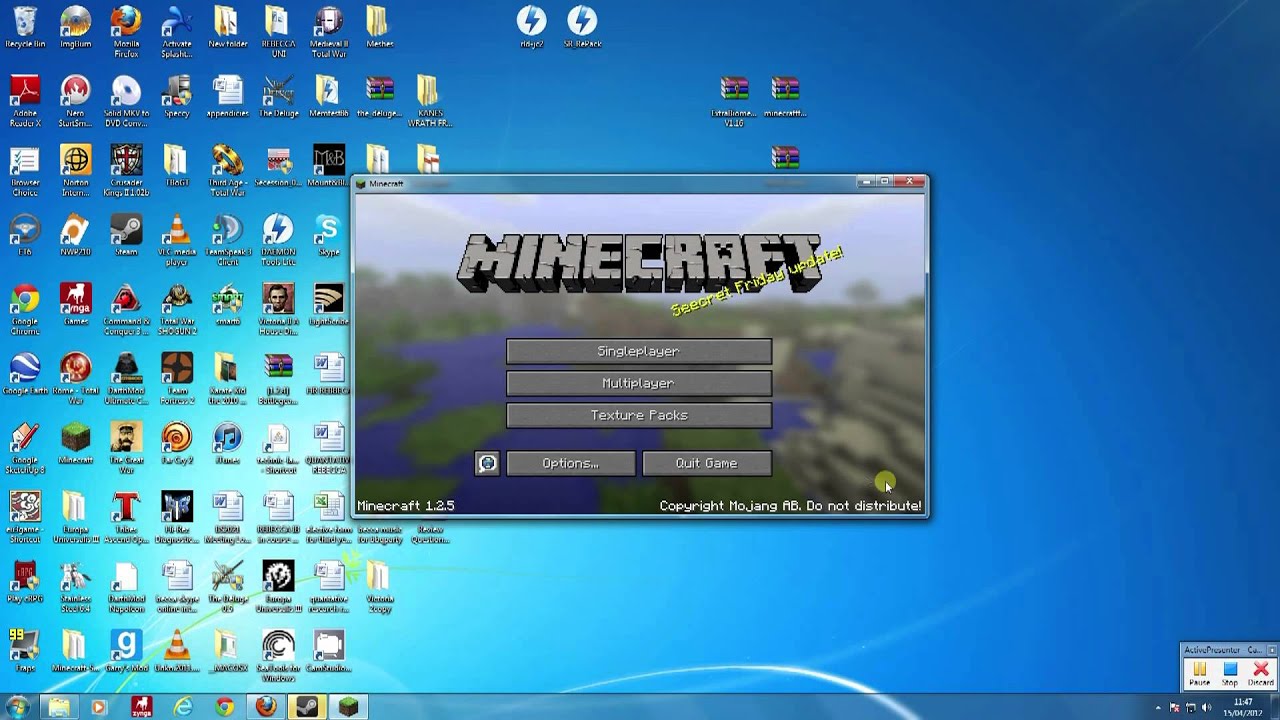Select the minecraft RAR archive on desktop

(785, 97)
